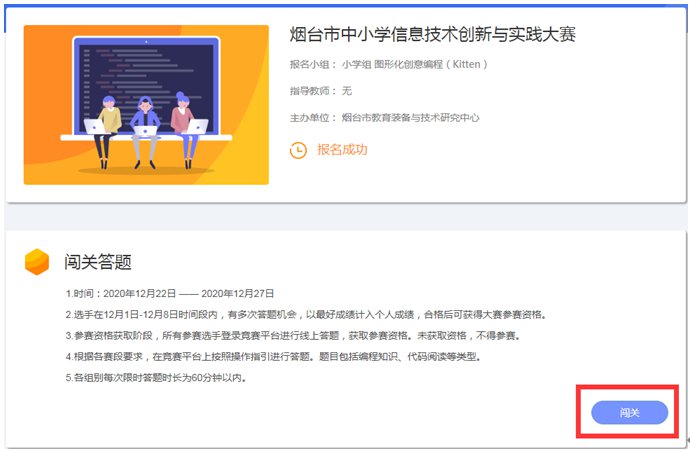Click the laptop screen in the banner image
The height and width of the screenshot is (452, 690).
146,86
